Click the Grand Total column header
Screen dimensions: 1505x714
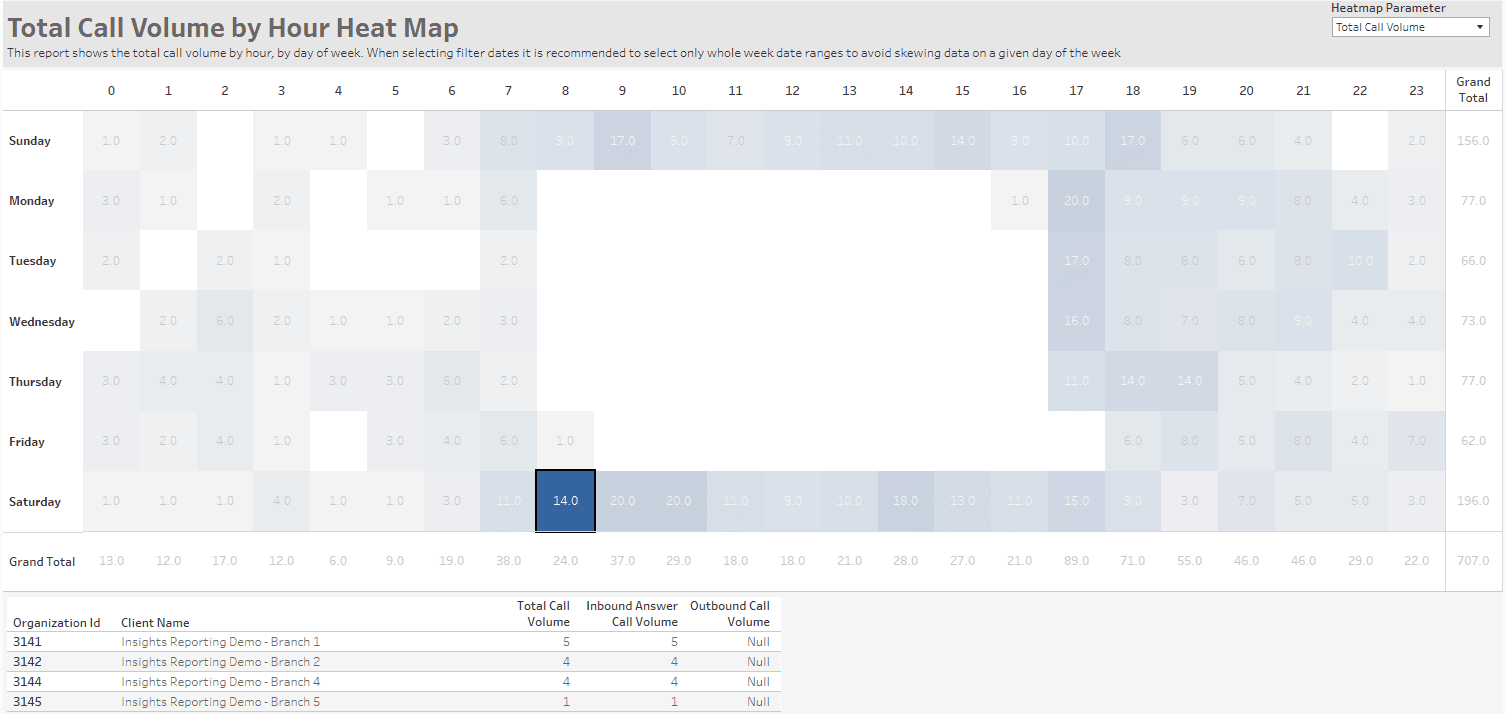click(1473, 90)
